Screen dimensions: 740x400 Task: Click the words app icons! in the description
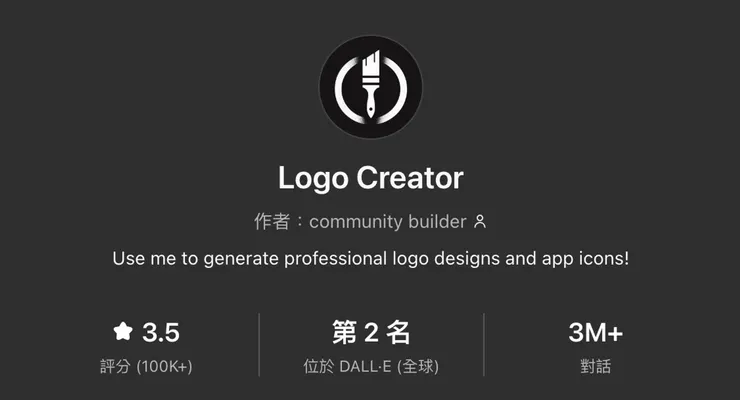(585, 258)
